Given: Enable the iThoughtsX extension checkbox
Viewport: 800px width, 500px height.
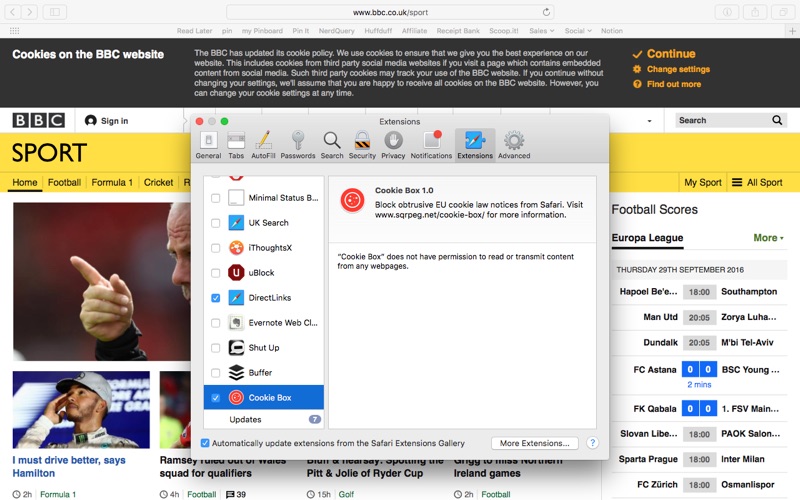Looking at the screenshot, I should point(215,247).
